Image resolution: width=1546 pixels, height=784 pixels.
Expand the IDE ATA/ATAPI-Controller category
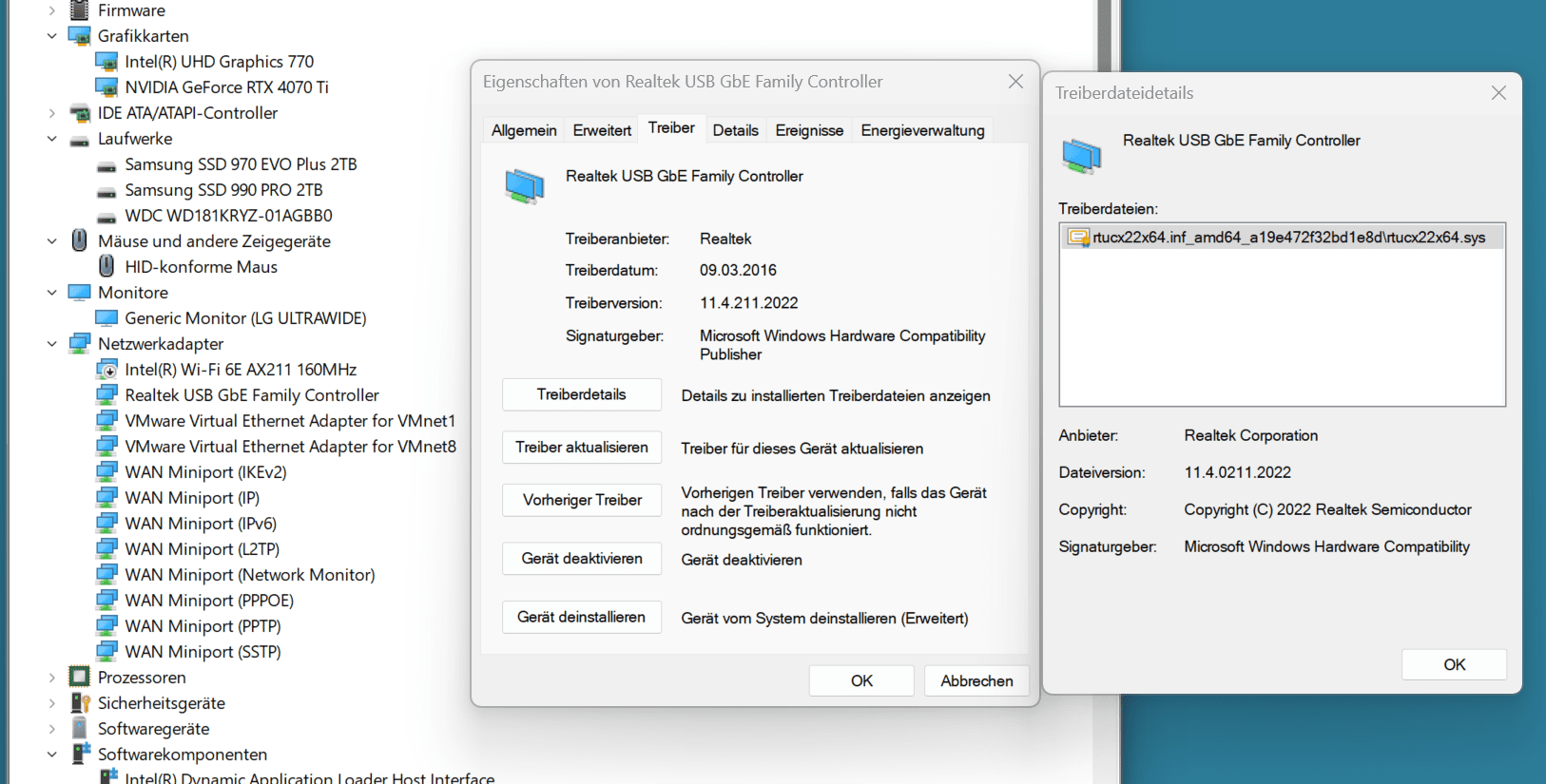pyautogui.click(x=51, y=113)
